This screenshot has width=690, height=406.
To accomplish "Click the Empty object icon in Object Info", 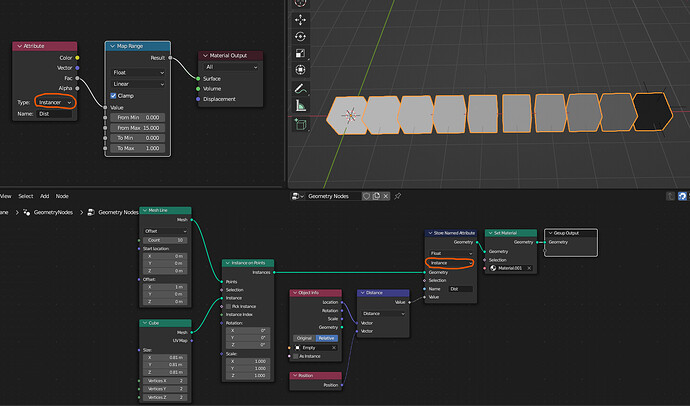I will pos(298,347).
